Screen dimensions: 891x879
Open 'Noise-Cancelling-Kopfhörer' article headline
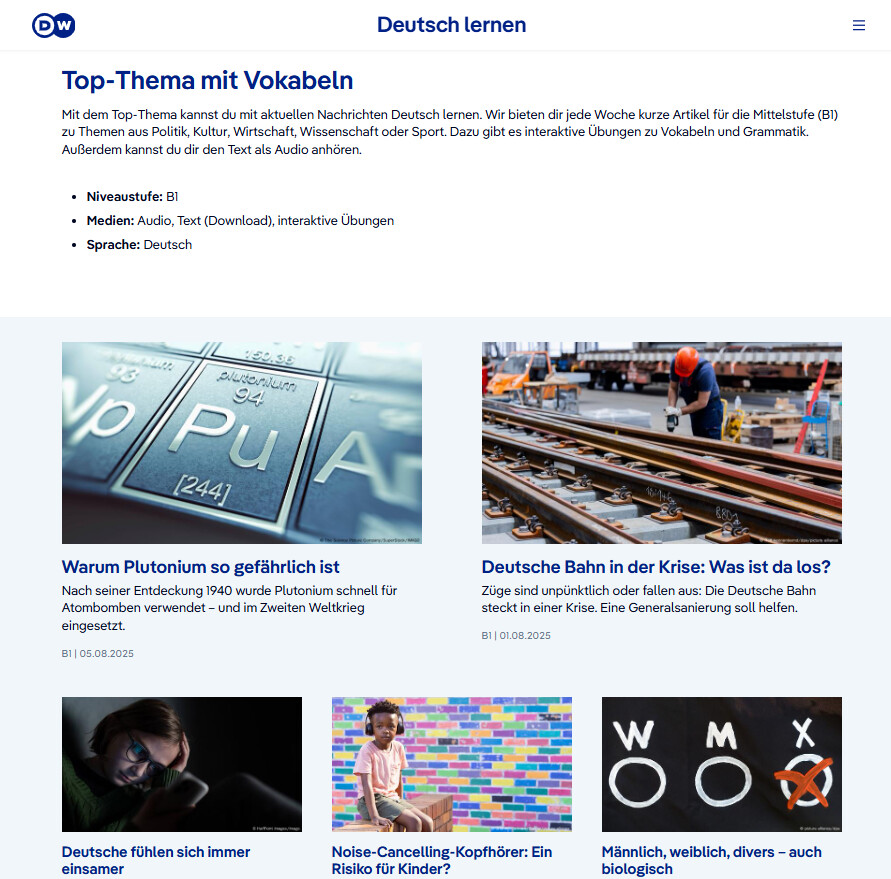(x=442, y=860)
